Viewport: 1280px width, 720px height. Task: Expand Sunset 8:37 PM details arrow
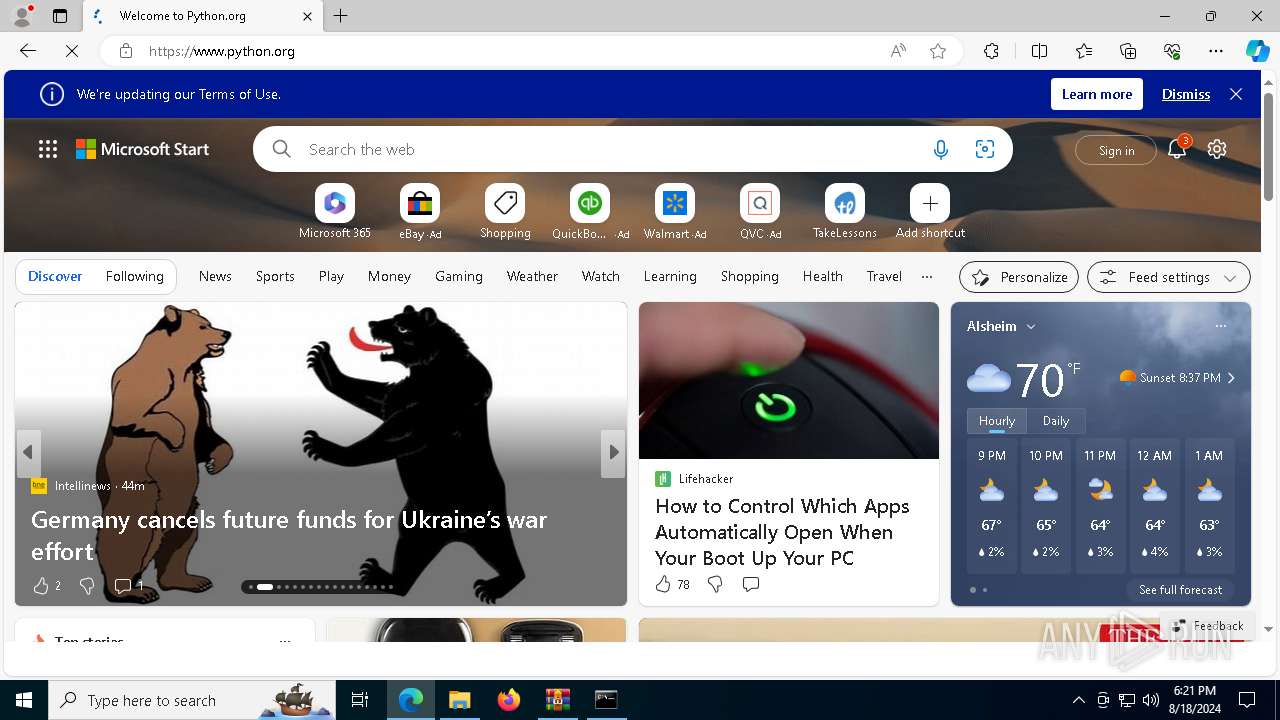(1231, 378)
